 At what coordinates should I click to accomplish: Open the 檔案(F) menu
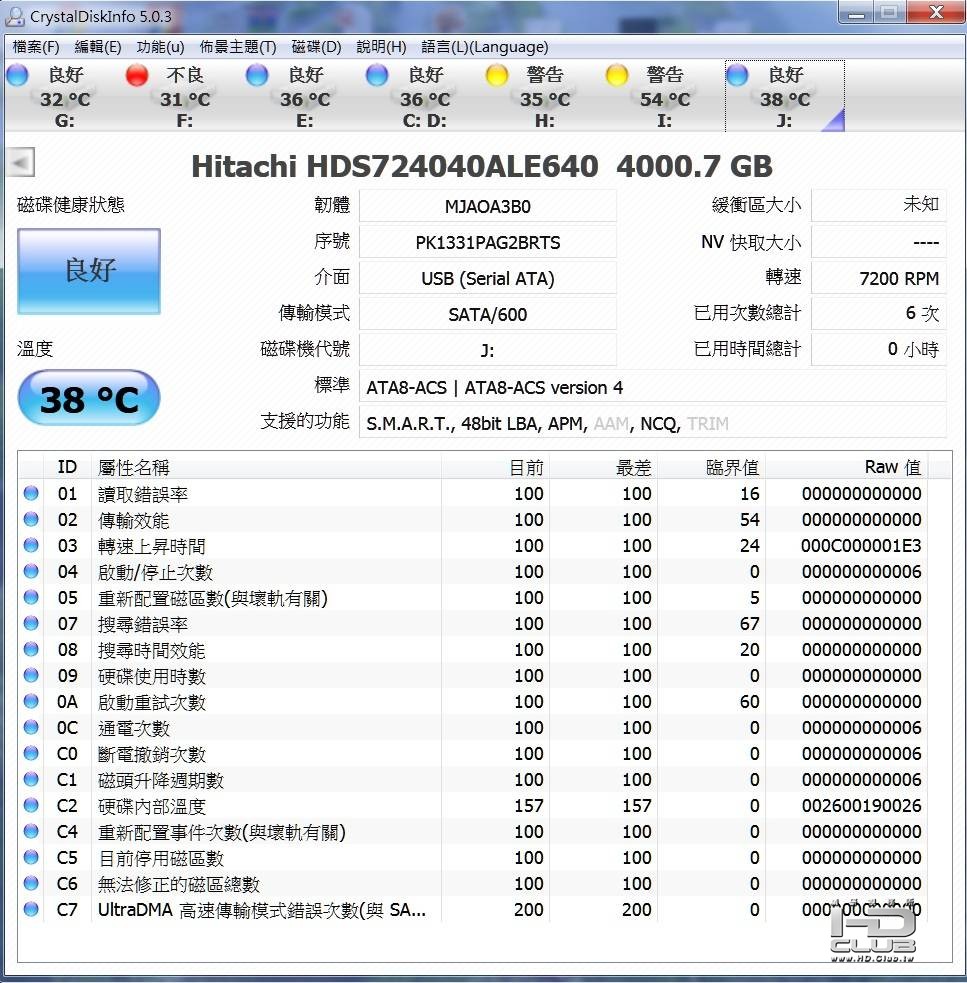pos(36,47)
